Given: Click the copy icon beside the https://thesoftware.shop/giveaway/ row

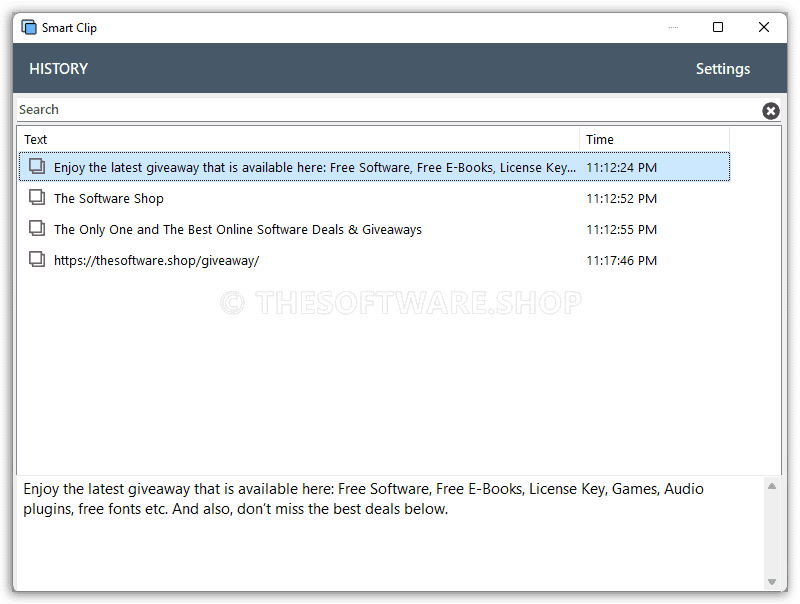Looking at the screenshot, I should coord(37,260).
